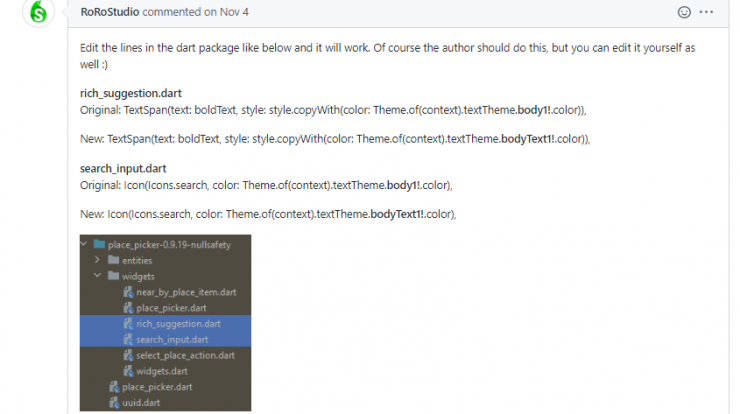Open uuid.dart in the tree
The image size is (740, 414).
(141, 403)
